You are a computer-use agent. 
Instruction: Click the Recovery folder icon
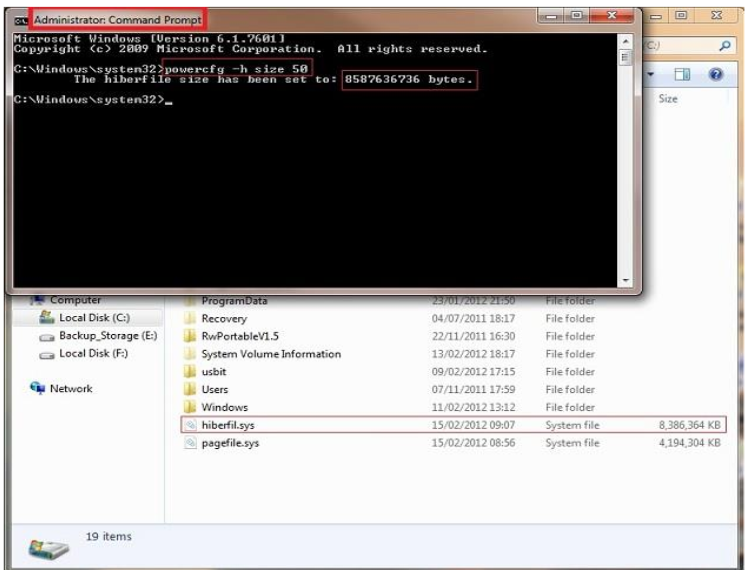pyautogui.click(x=190, y=318)
